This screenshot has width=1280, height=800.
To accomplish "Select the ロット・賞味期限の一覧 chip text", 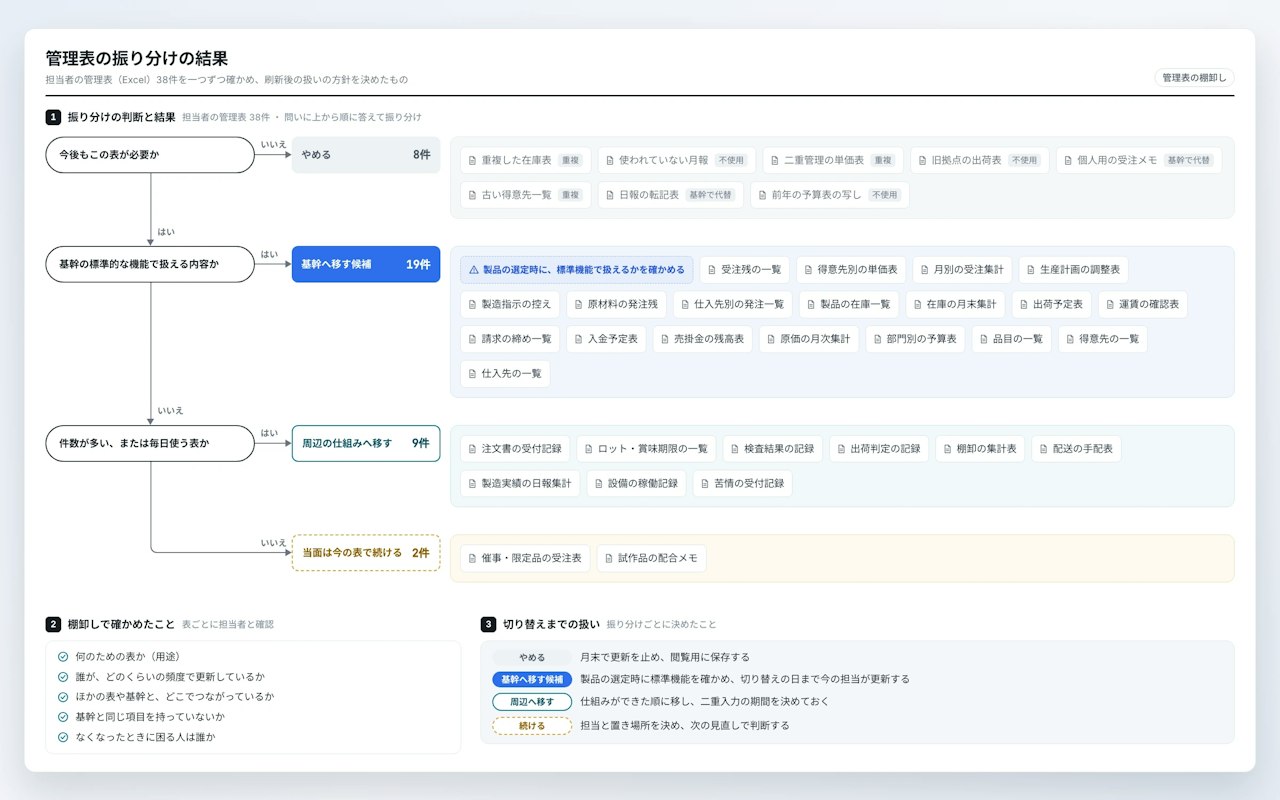I will (x=653, y=449).
